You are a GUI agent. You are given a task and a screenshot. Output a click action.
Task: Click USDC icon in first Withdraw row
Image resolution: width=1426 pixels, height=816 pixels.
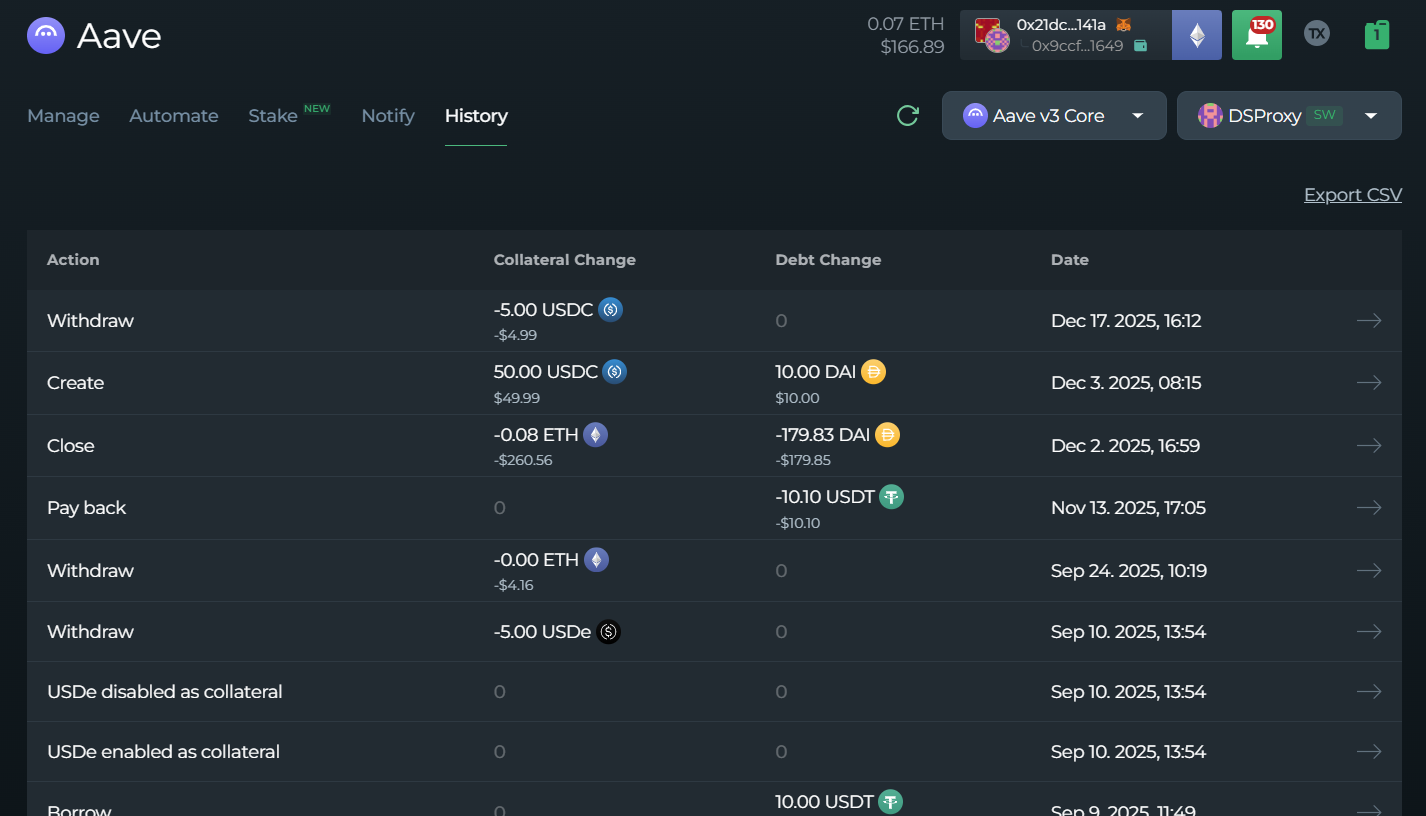[610, 310]
